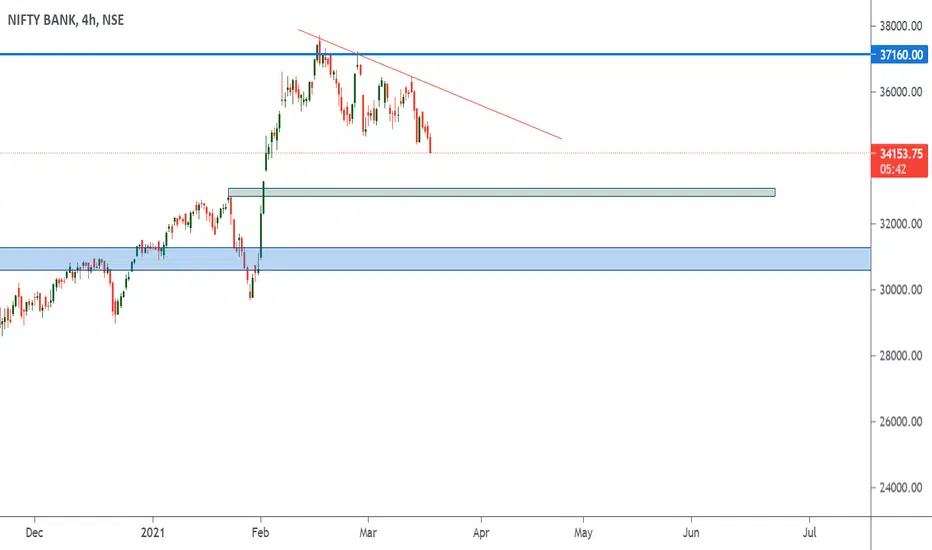
Task: Click the Dec label on time axis
Action: [x=34, y=533]
